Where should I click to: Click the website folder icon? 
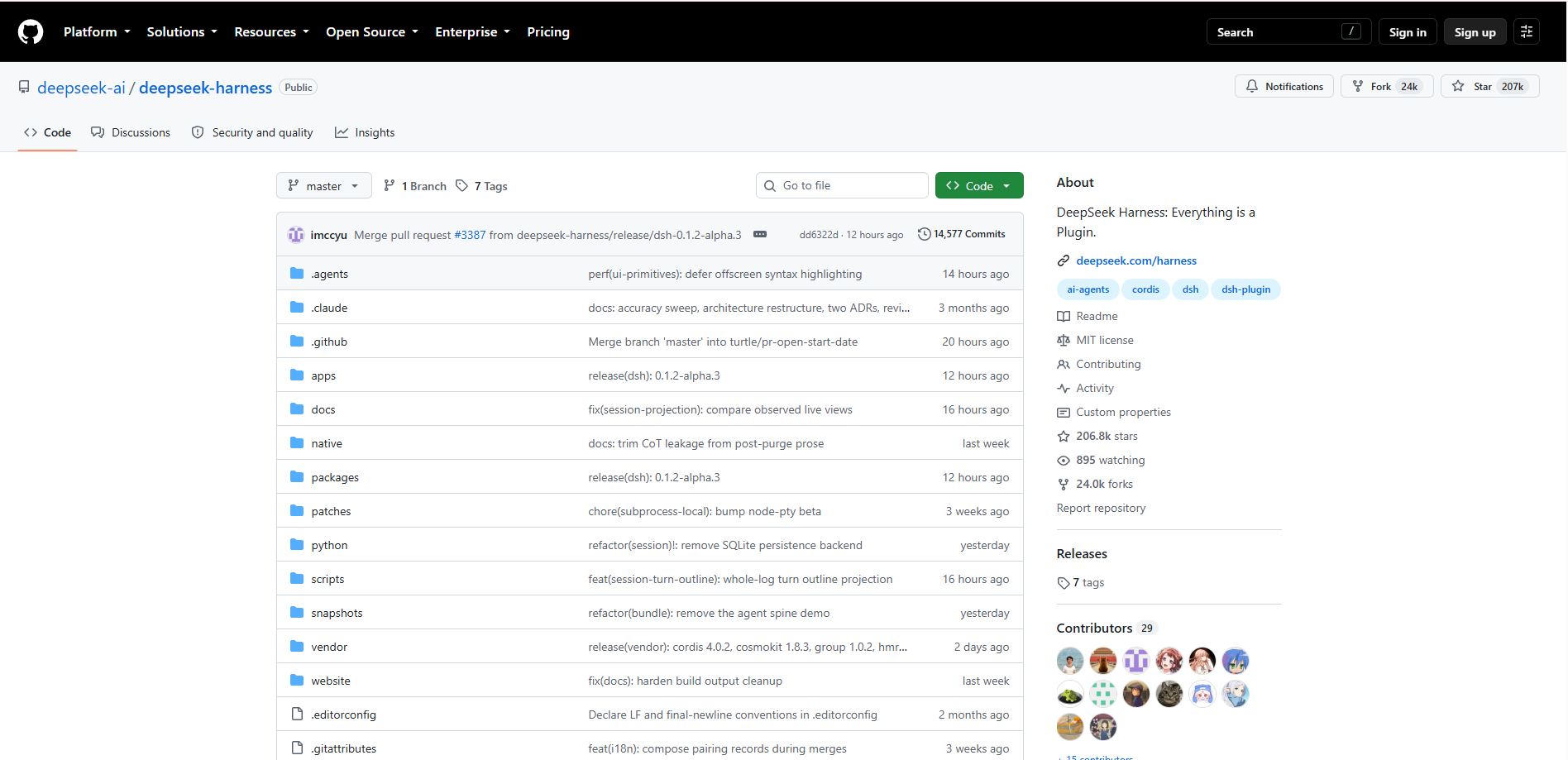[x=297, y=681]
